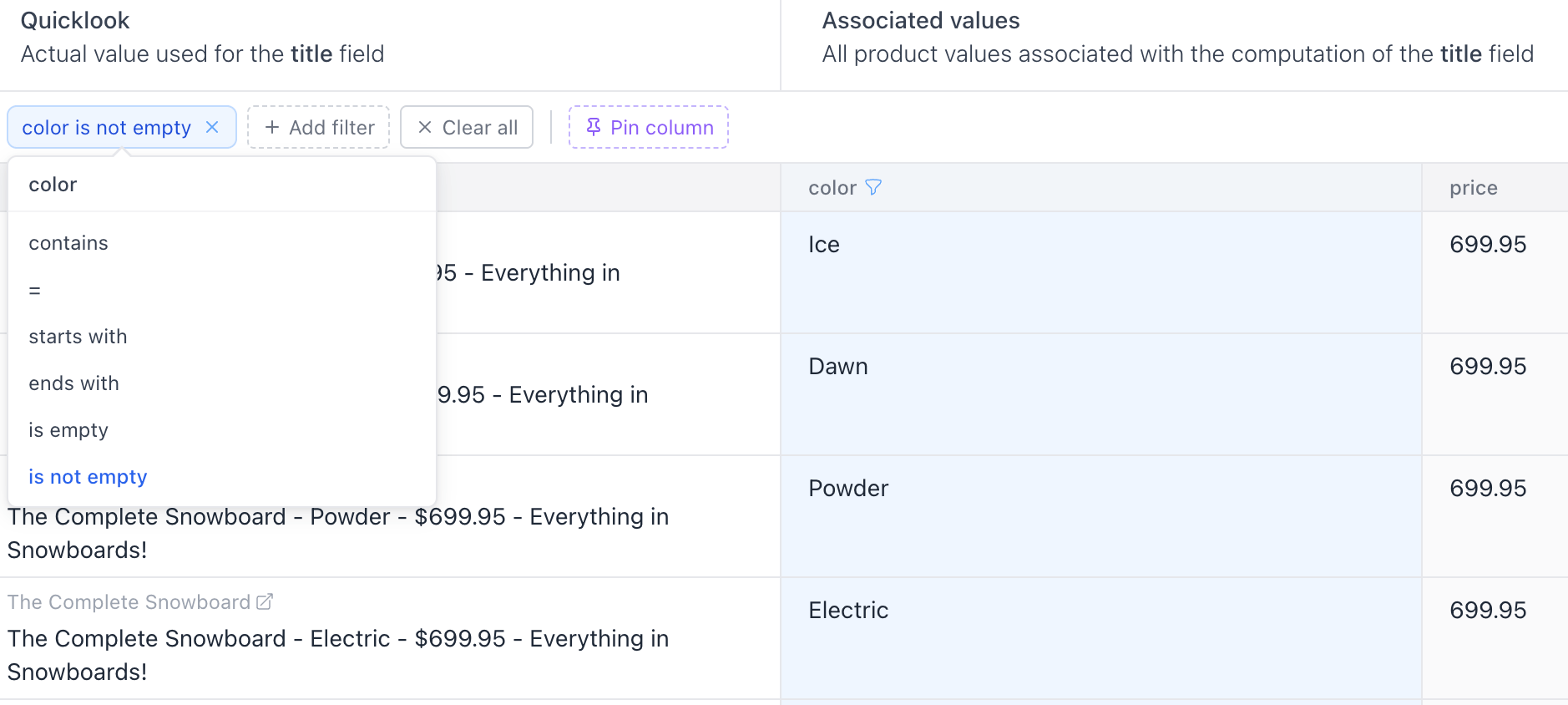Select the 'starts with' option
The width and height of the screenshot is (1568, 705).
point(78,337)
